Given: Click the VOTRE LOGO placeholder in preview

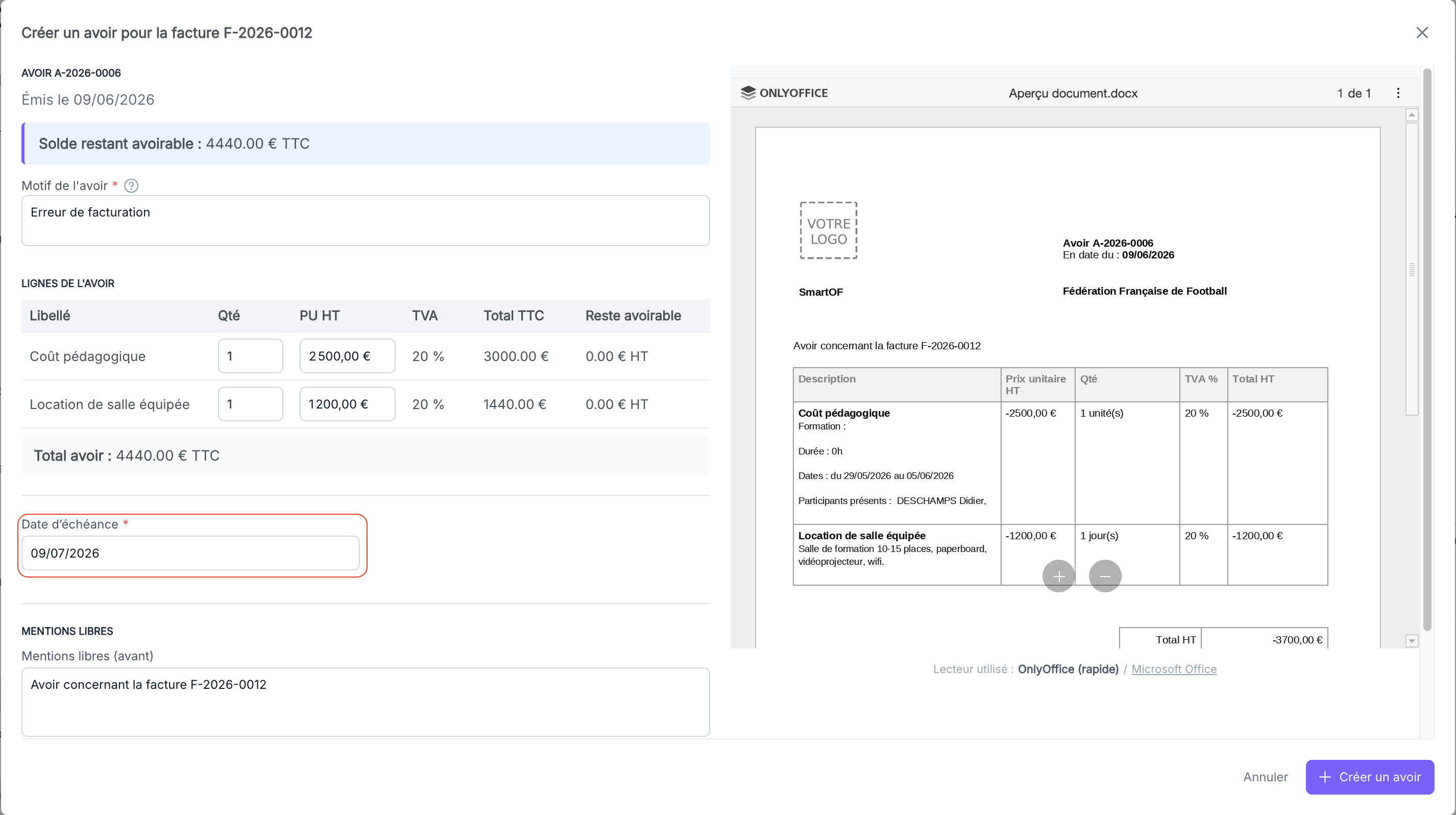Looking at the screenshot, I should click(829, 231).
